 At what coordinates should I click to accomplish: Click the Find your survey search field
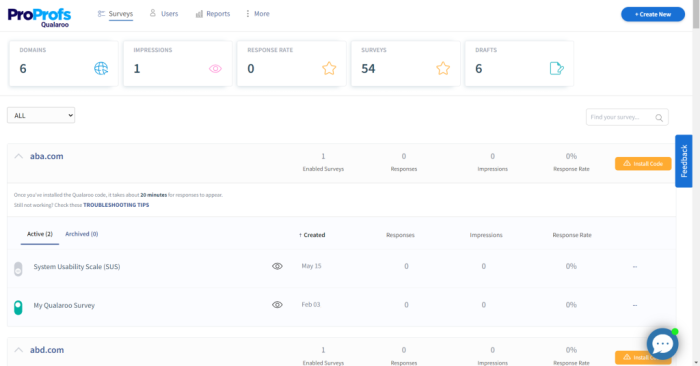point(627,117)
